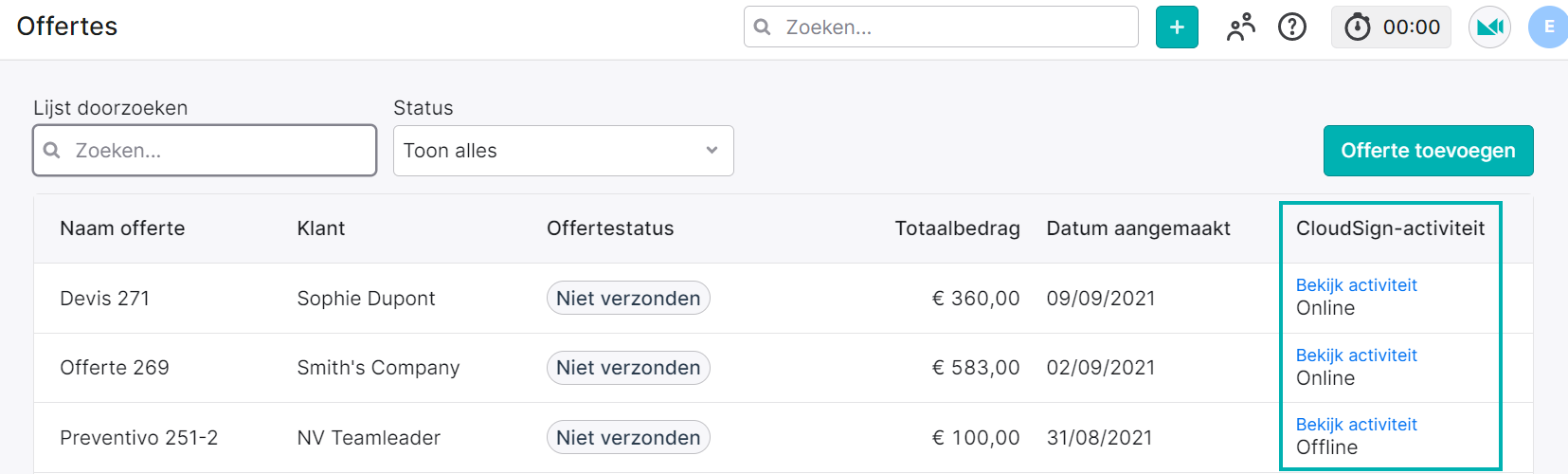Start the 00:00 time tracking timer
The image size is (1568, 474).
click(1391, 27)
